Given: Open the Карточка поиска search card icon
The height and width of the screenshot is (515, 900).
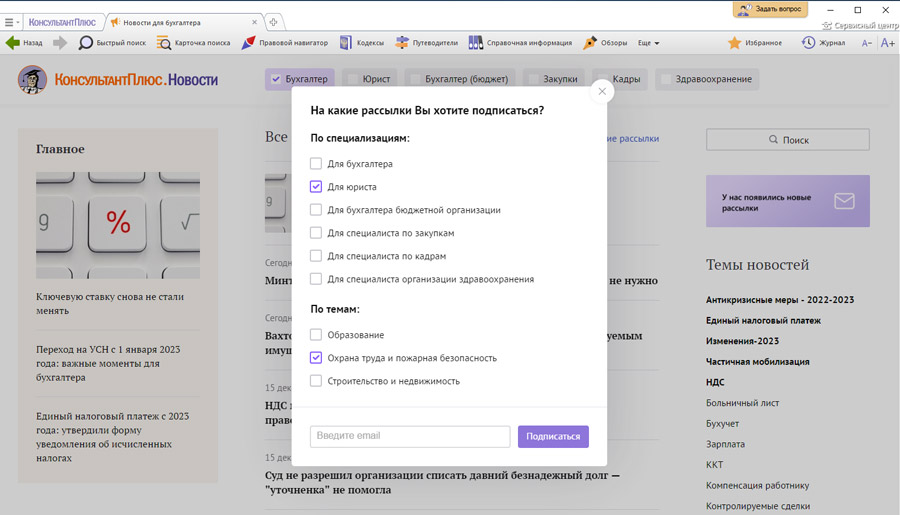Looking at the screenshot, I should click(x=164, y=43).
